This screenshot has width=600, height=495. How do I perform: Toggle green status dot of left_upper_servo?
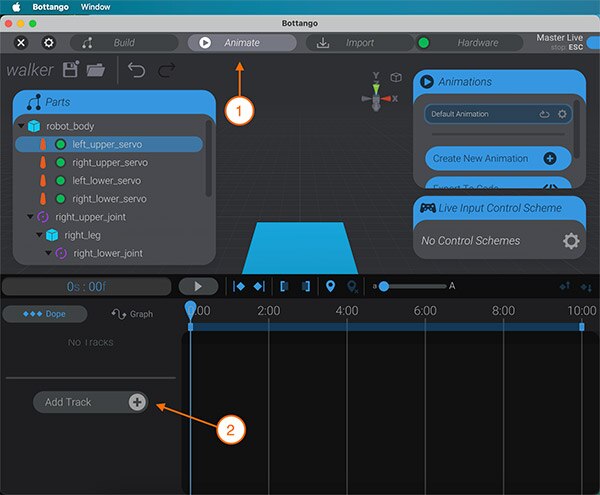(x=60, y=144)
